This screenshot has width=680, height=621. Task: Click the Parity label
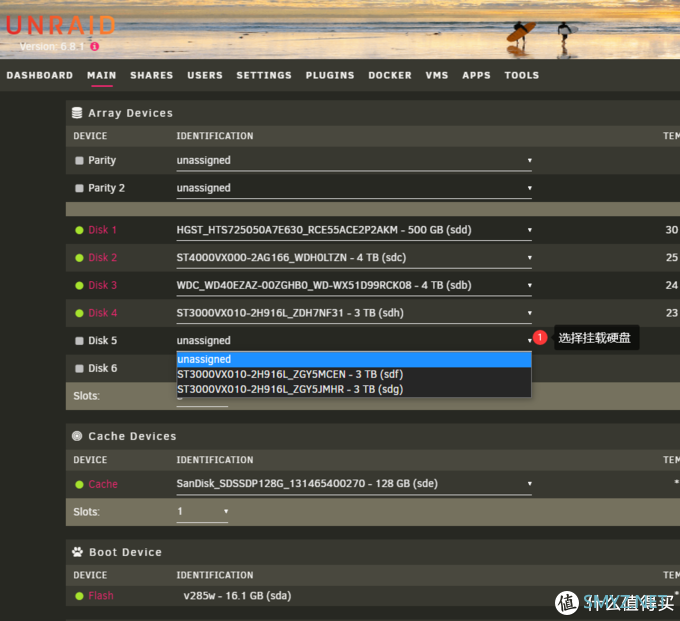pyautogui.click(x=102, y=160)
